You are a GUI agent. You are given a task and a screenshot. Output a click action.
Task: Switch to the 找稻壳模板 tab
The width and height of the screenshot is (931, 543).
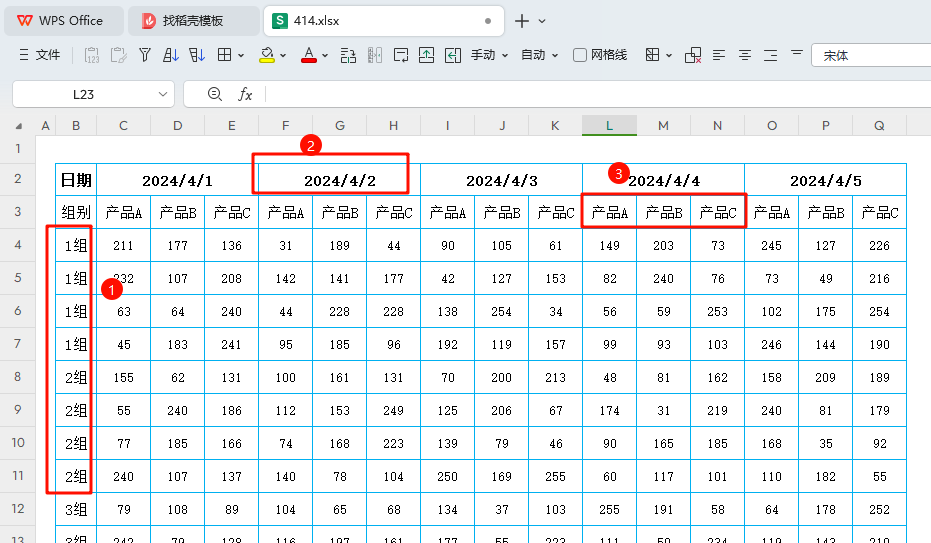pyautogui.click(x=193, y=21)
